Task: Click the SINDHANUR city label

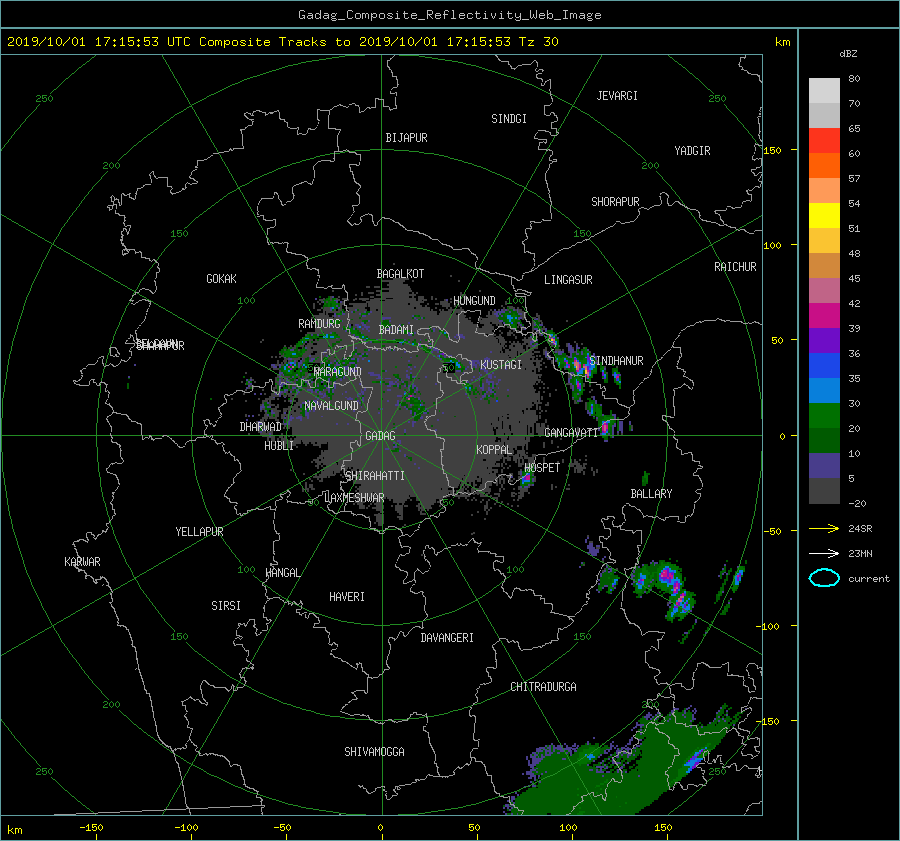Action: pyautogui.click(x=616, y=361)
